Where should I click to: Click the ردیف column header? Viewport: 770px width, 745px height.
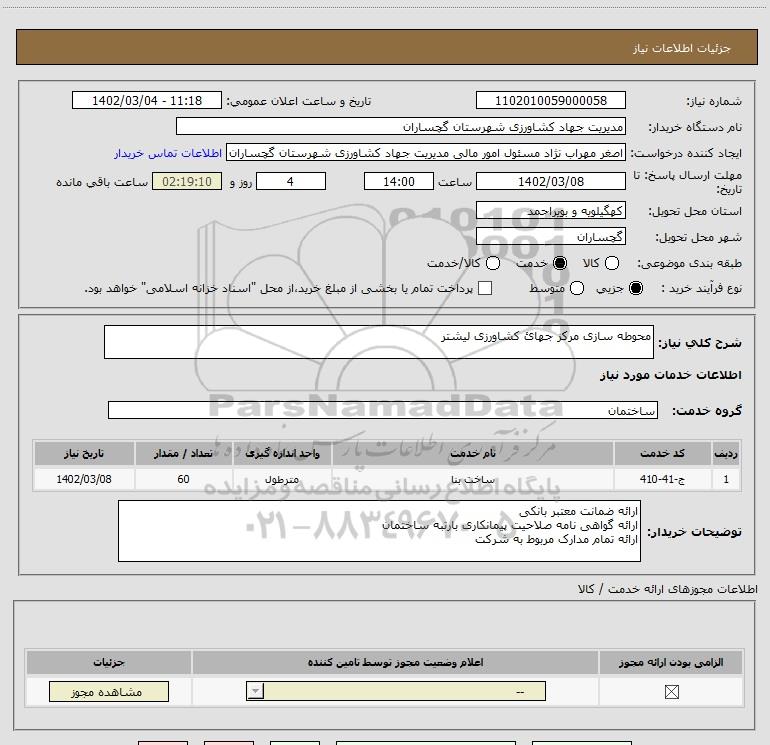click(x=726, y=453)
